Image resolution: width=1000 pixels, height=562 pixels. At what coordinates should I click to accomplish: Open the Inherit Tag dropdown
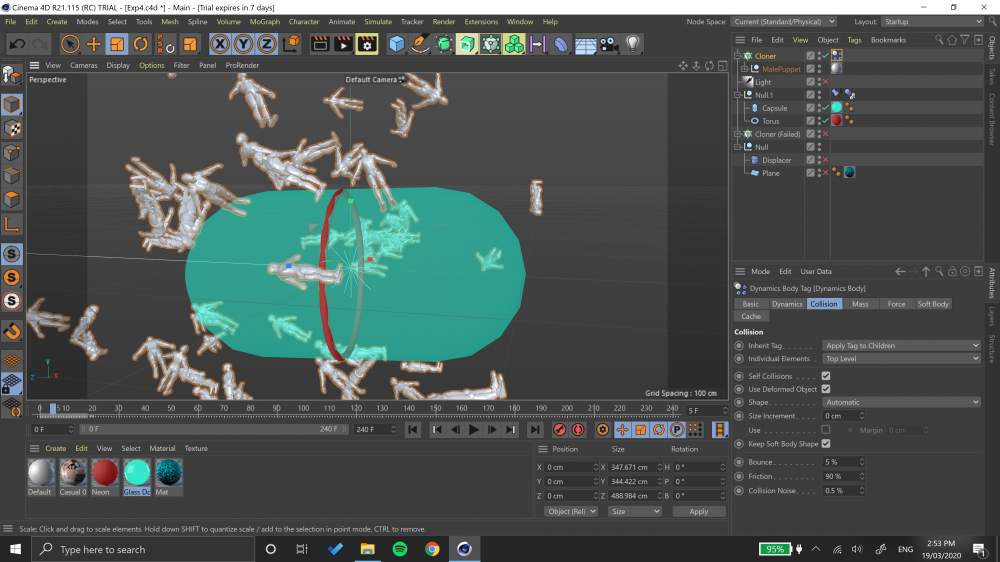click(901, 346)
